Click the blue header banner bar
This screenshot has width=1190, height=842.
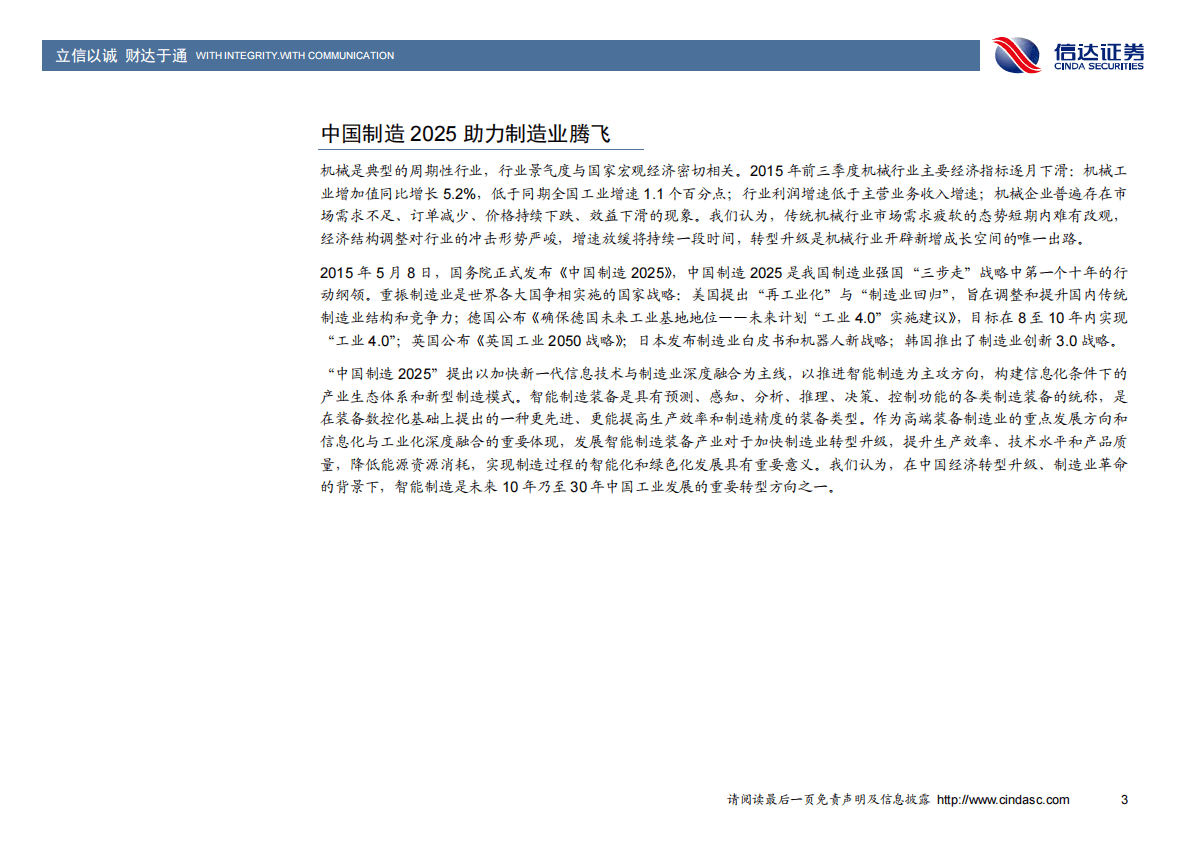click(x=500, y=56)
